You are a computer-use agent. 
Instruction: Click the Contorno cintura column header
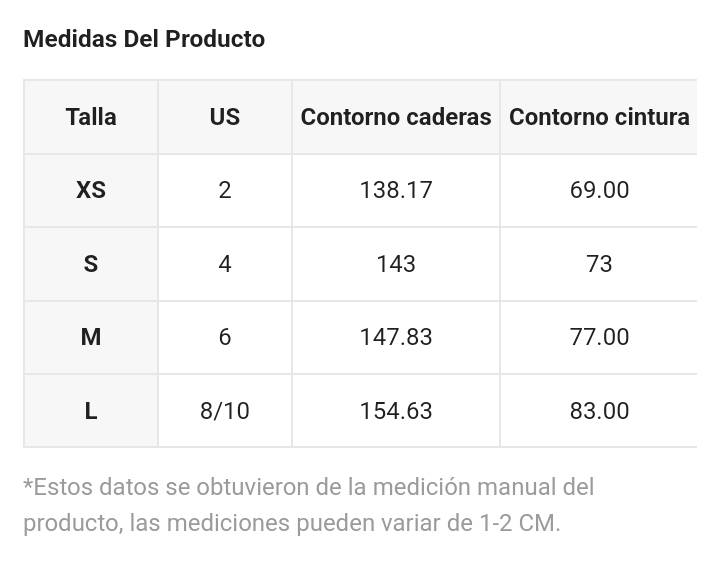click(599, 117)
